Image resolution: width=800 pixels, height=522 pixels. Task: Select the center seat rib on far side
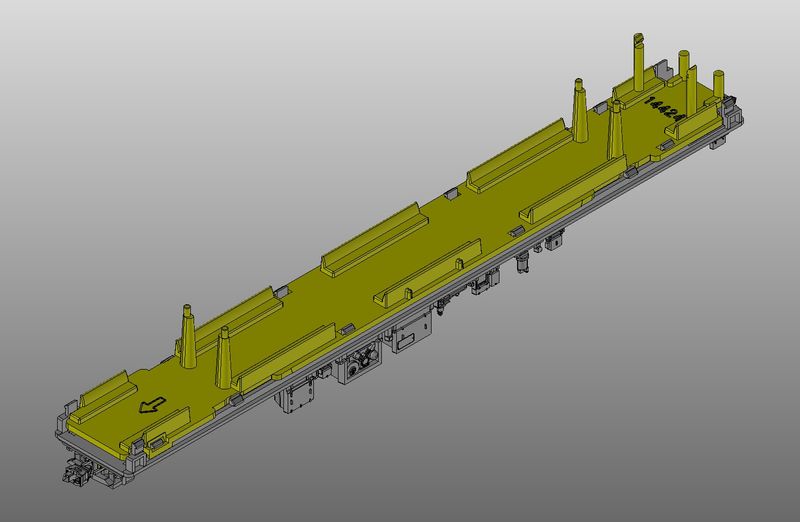[x=372, y=236]
